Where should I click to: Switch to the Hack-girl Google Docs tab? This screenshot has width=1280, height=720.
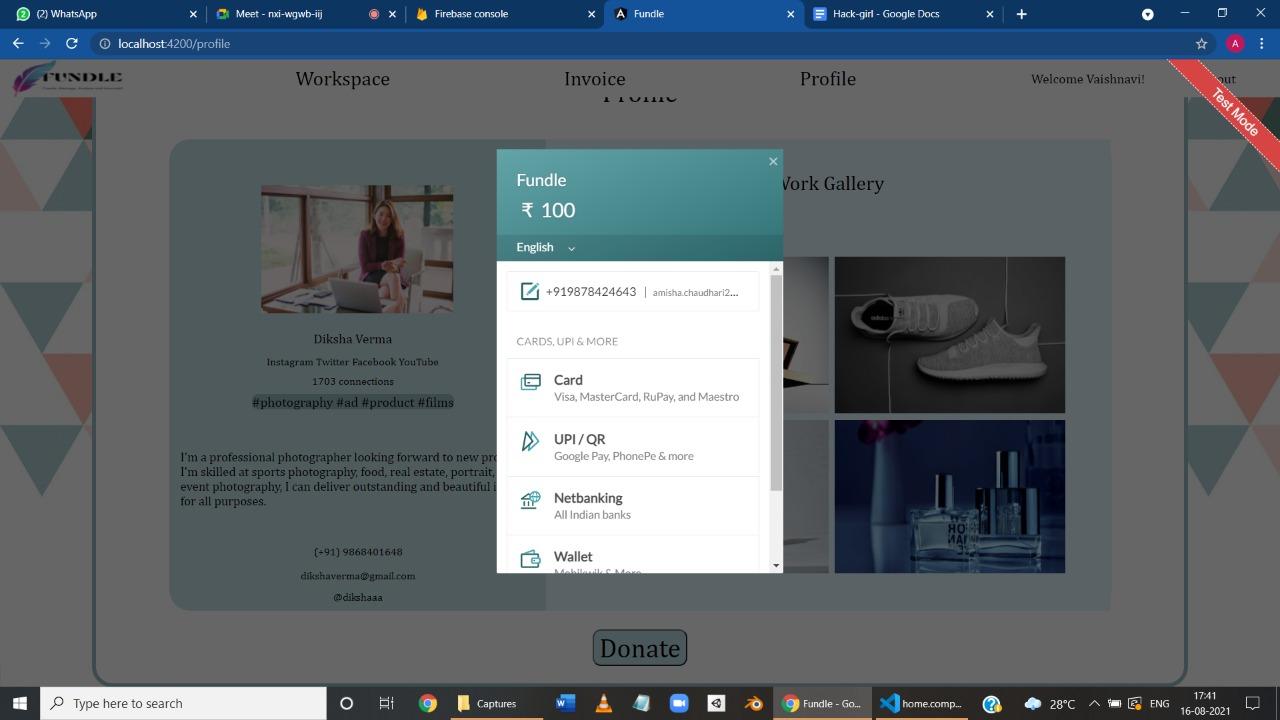coord(903,14)
